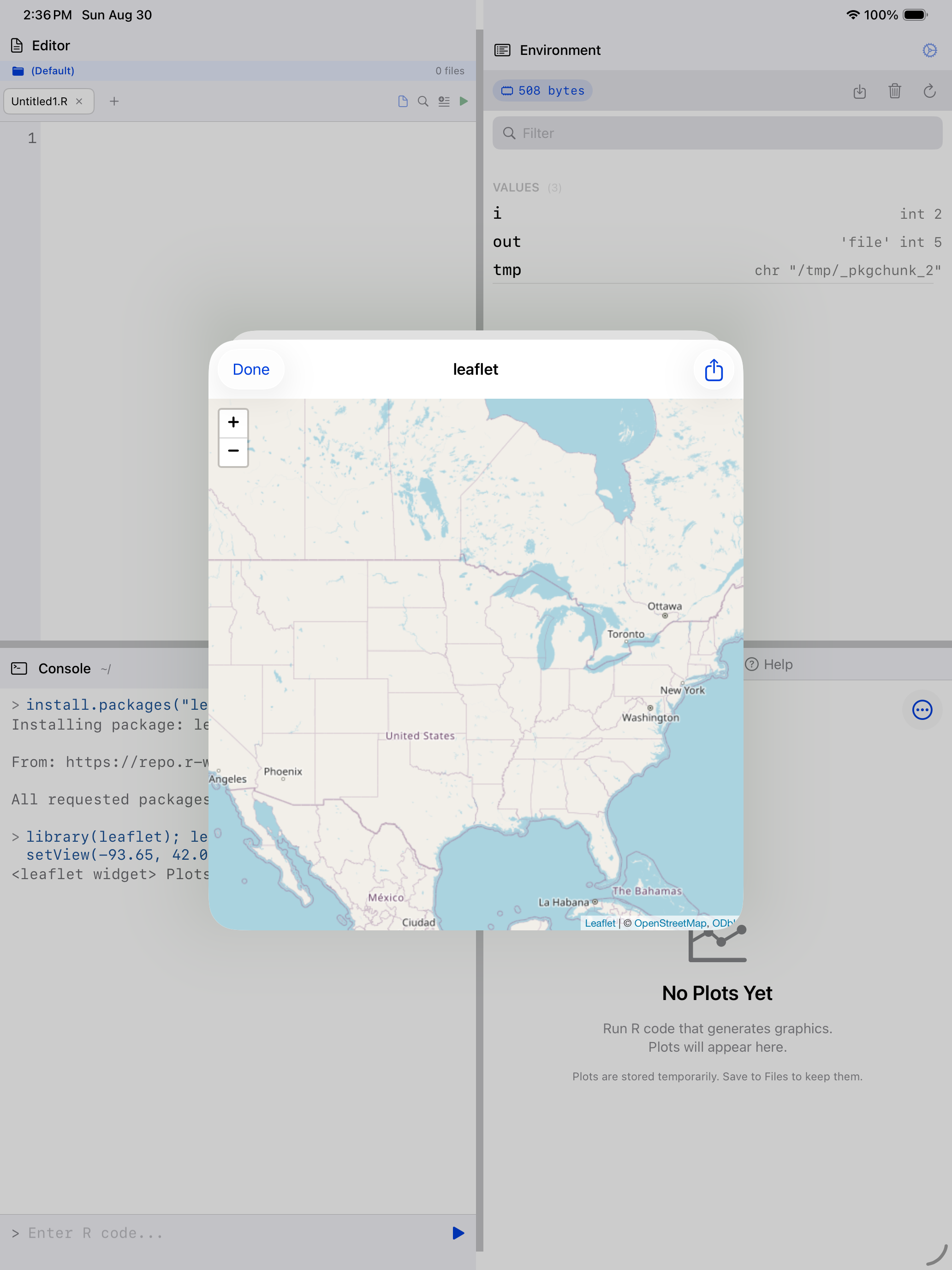Click the 0 files indicator

(x=449, y=71)
